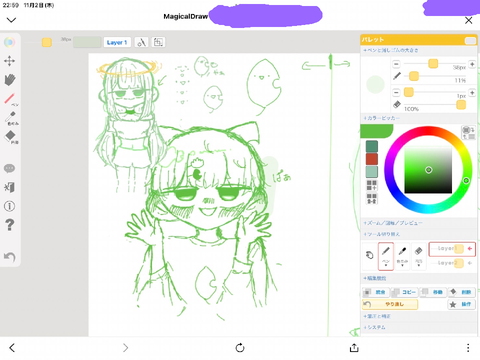
Task: Adjust the 11% pen opacity slider
Action: (x=414, y=76)
